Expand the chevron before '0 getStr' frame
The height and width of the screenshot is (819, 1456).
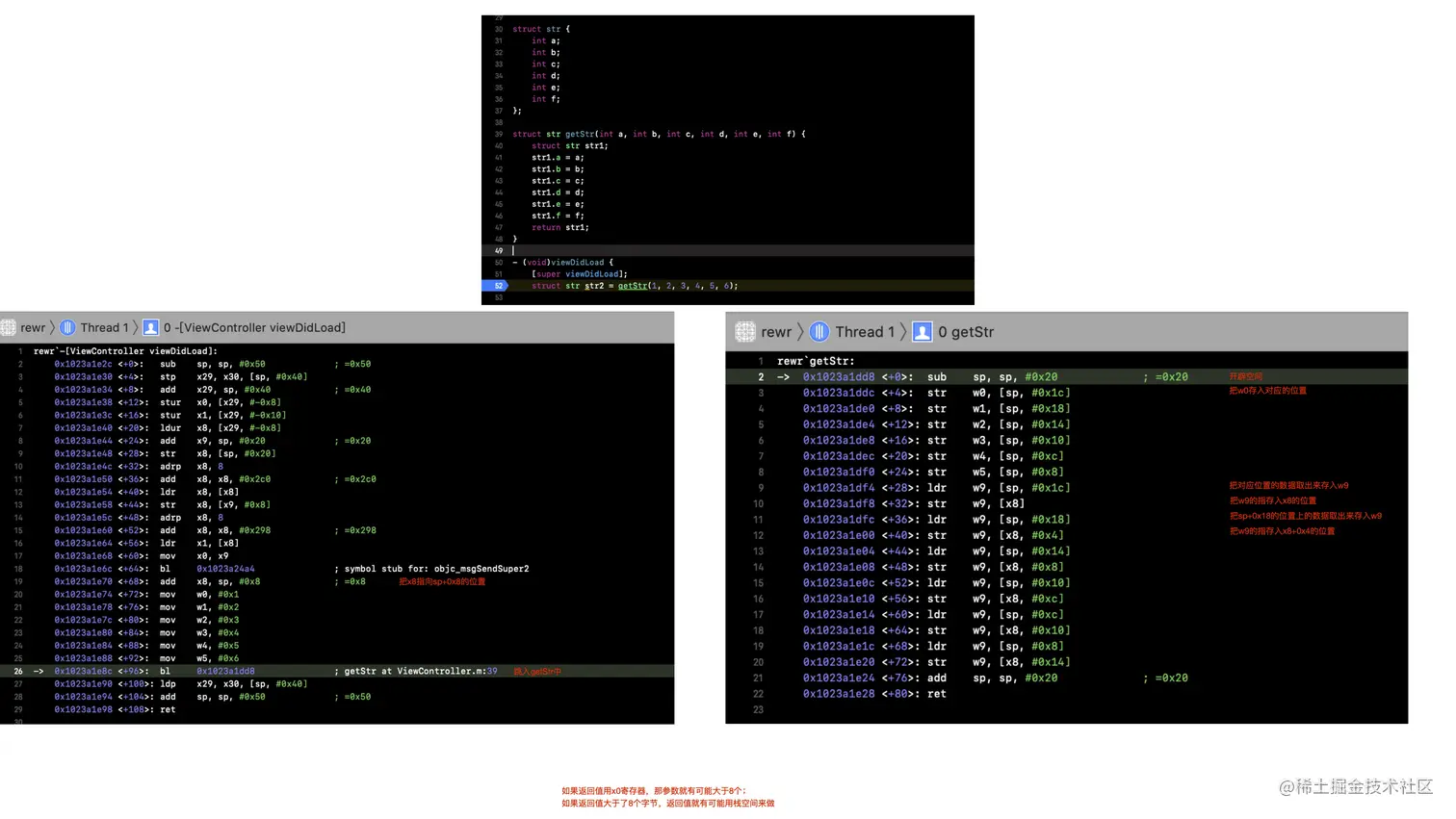click(x=905, y=332)
